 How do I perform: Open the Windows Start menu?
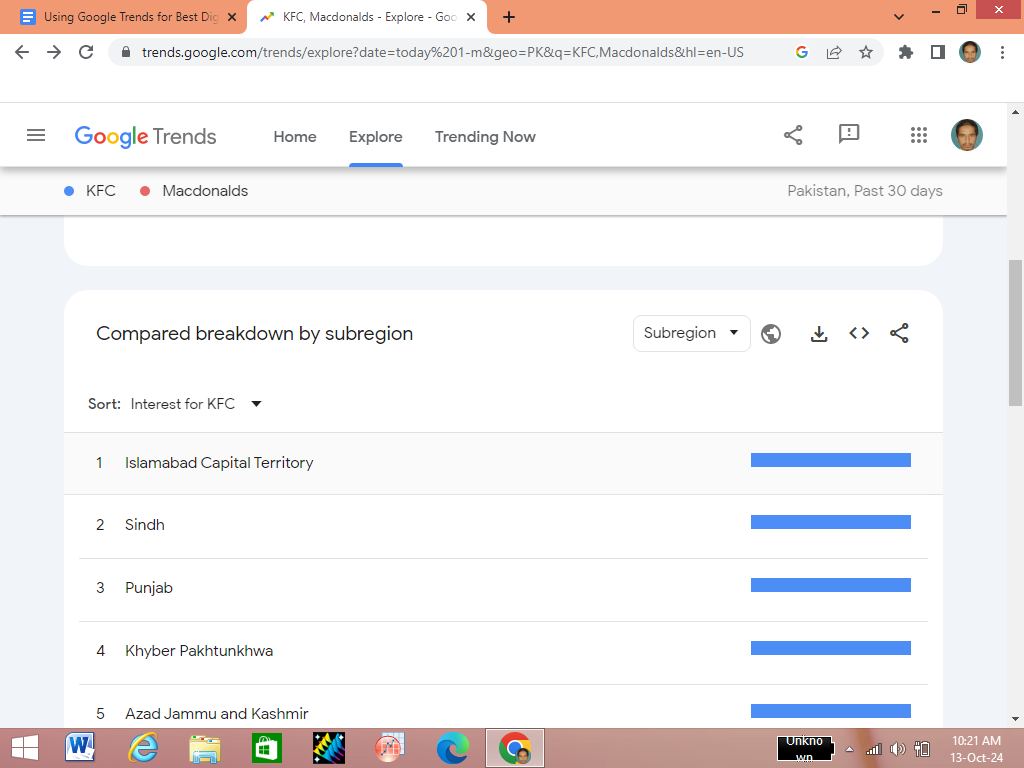click(x=25, y=748)
